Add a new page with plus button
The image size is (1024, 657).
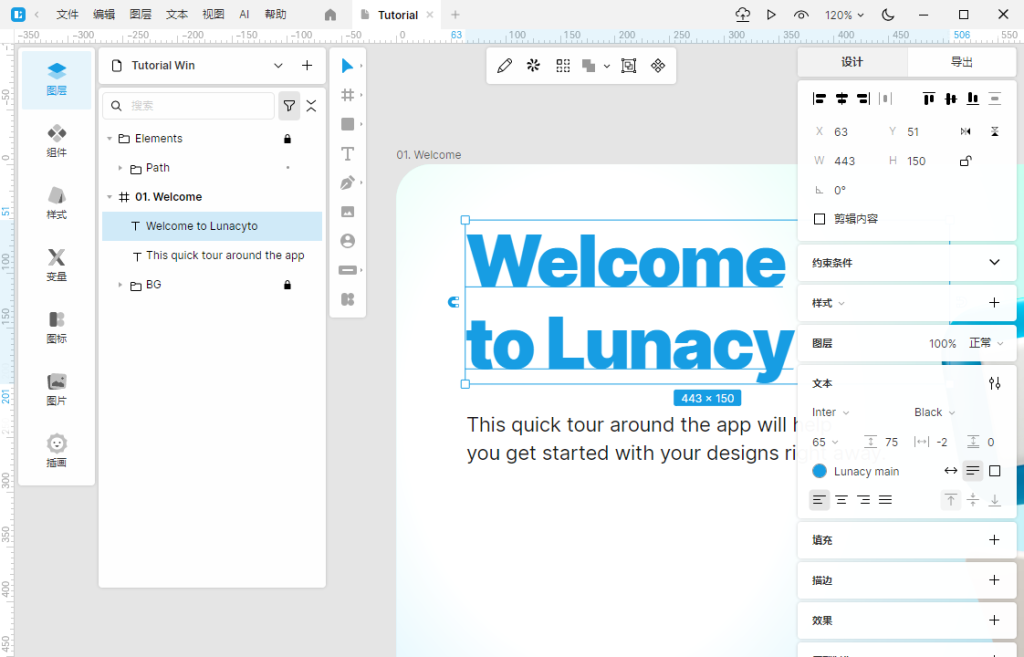[x=307, y=65]
